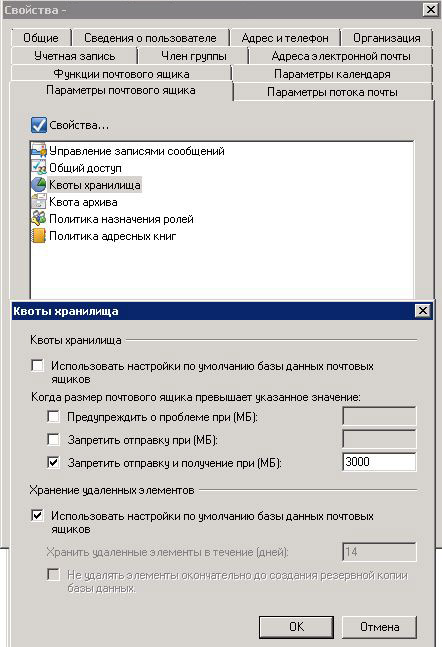Open the Адреса электронной почты tab
442x647 pixels.
tap(341, 56)
